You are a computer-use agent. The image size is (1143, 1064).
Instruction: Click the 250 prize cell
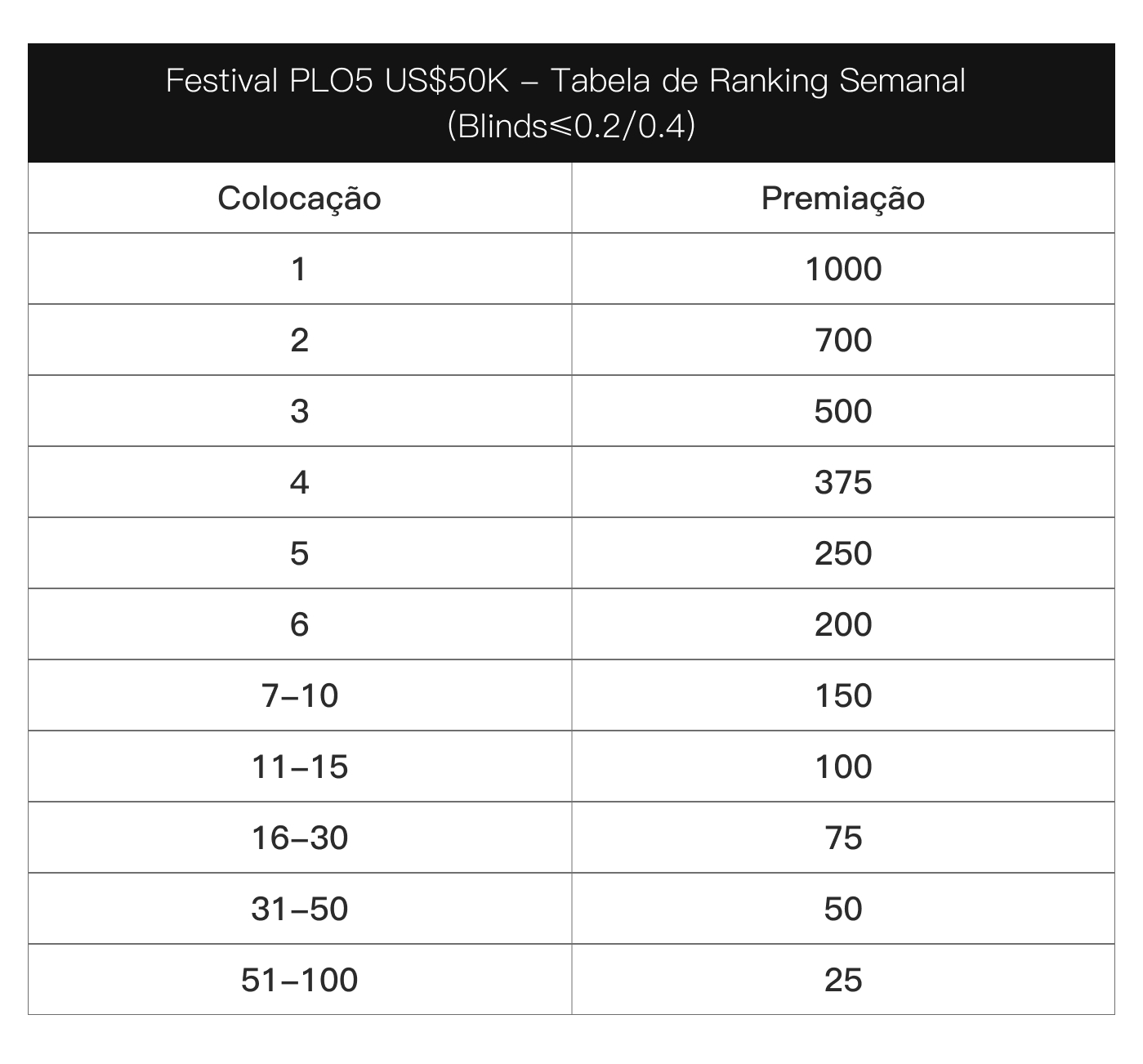[x=843, y=553]
